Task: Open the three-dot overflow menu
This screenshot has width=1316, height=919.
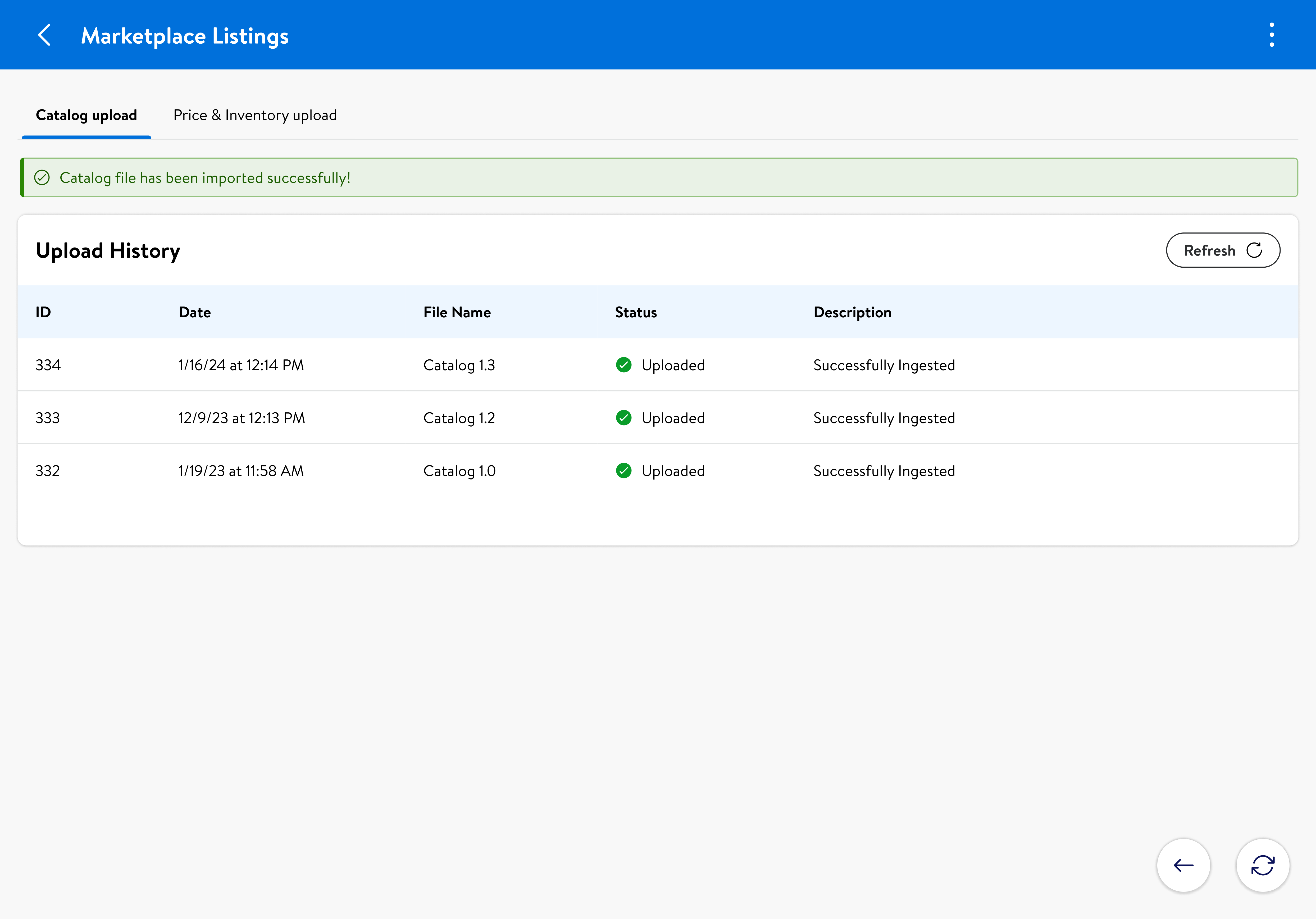Action: [x=1271, y=35]
